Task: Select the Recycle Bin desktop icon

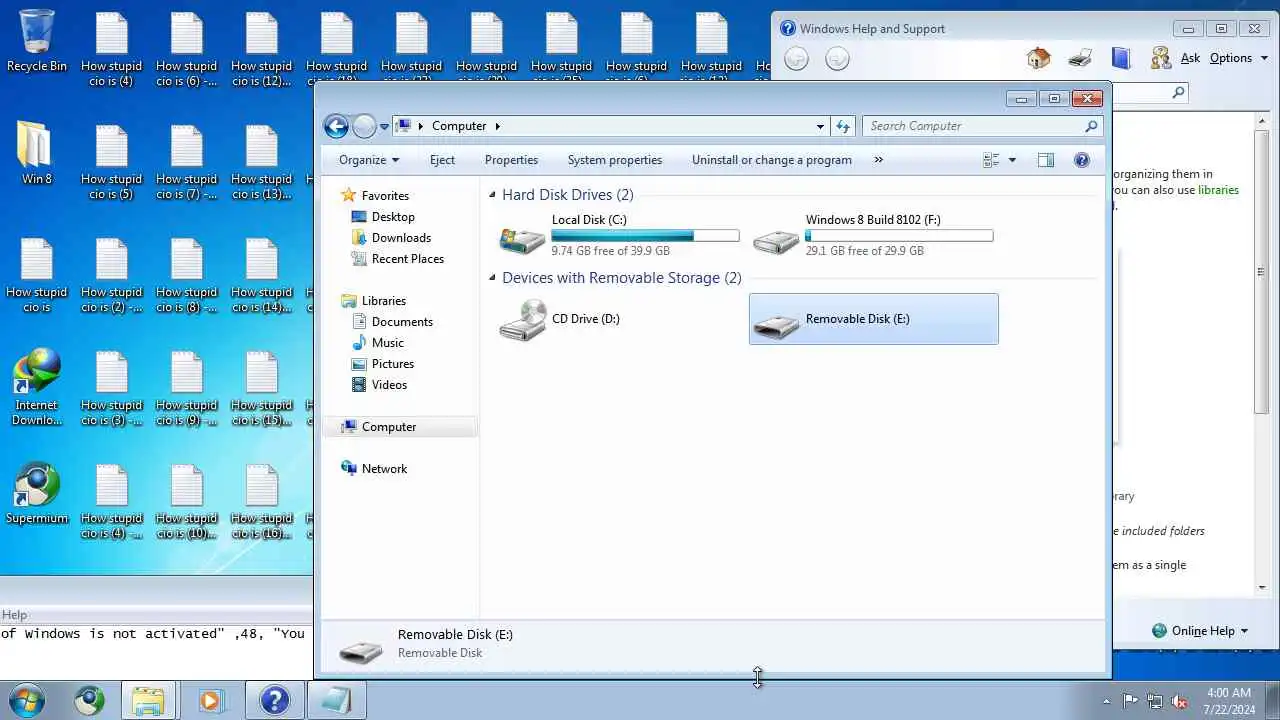Action: 37,42
